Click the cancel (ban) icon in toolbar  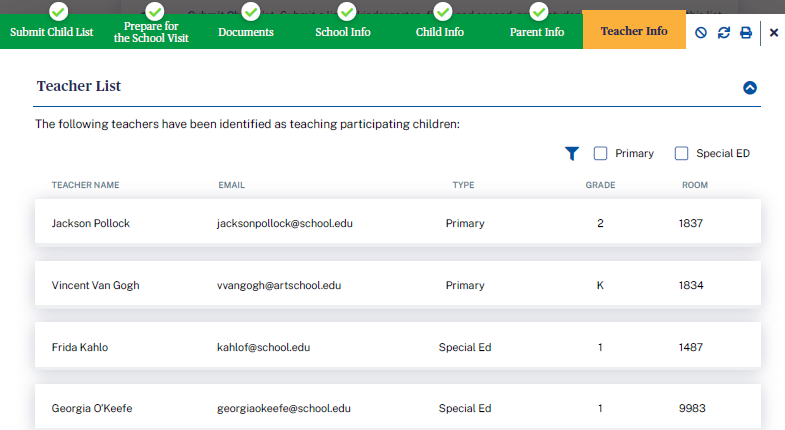coord(701,32)
